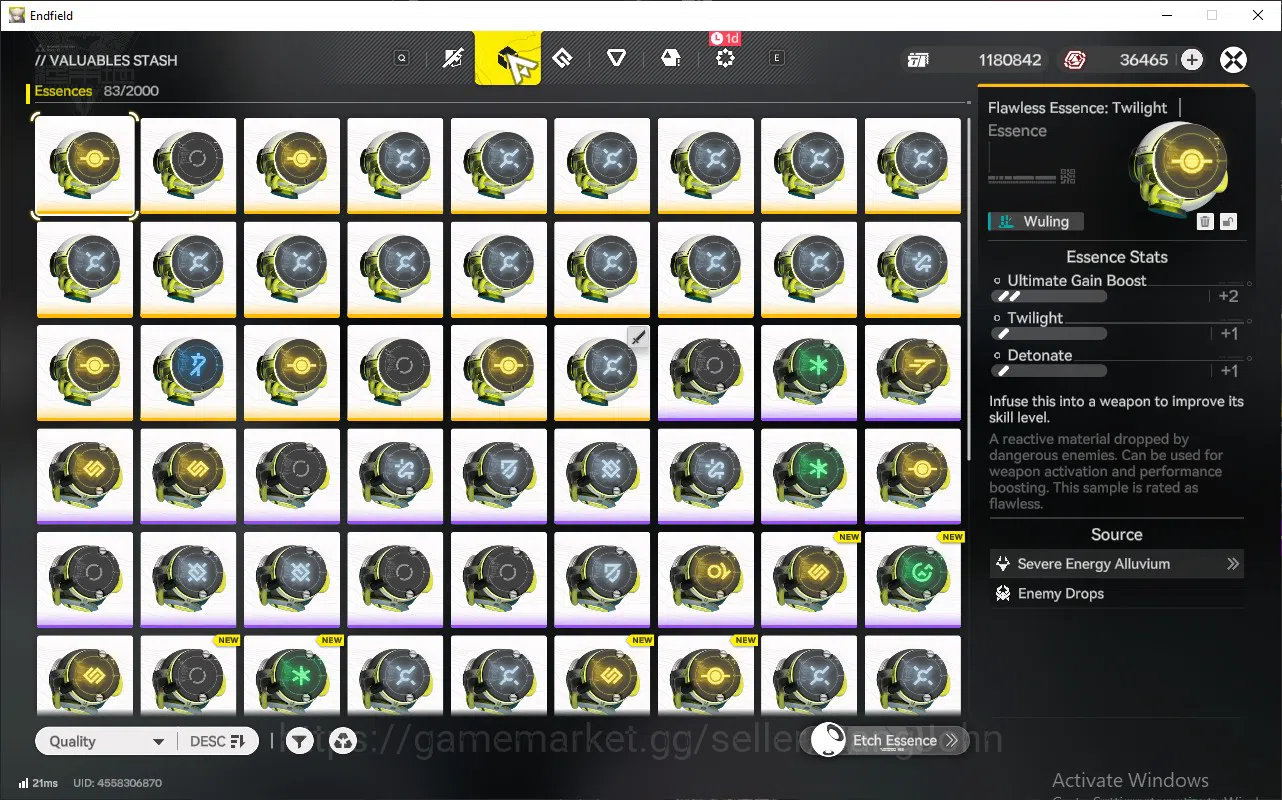Click the Essence Stats heading
This screenshot has width=1282, height=800.
coord(1116,257)
